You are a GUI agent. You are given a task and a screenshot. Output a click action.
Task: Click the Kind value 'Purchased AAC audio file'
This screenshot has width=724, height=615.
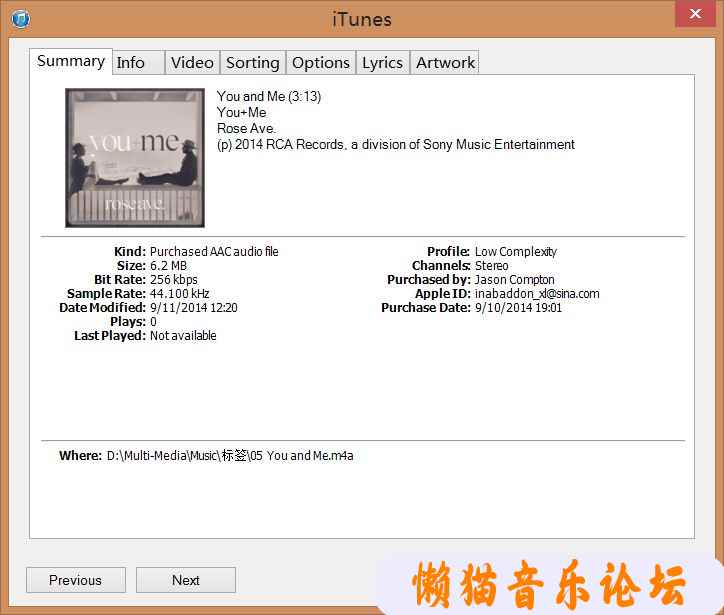pos(214,252)
